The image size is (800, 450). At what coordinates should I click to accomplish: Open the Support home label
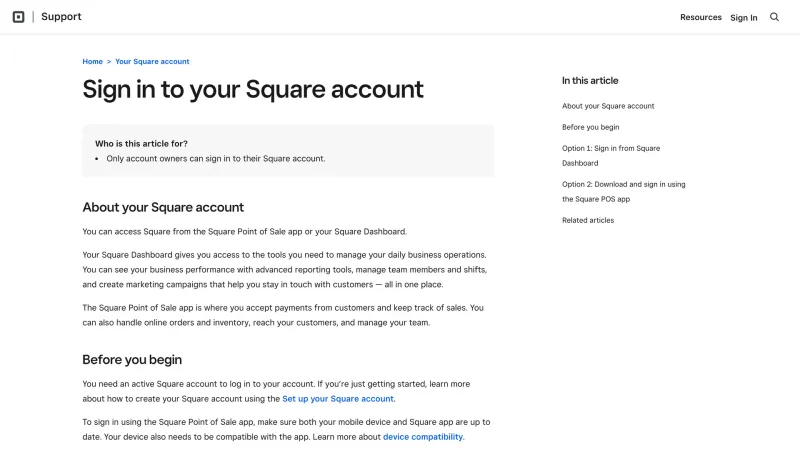tap(61, 16)
